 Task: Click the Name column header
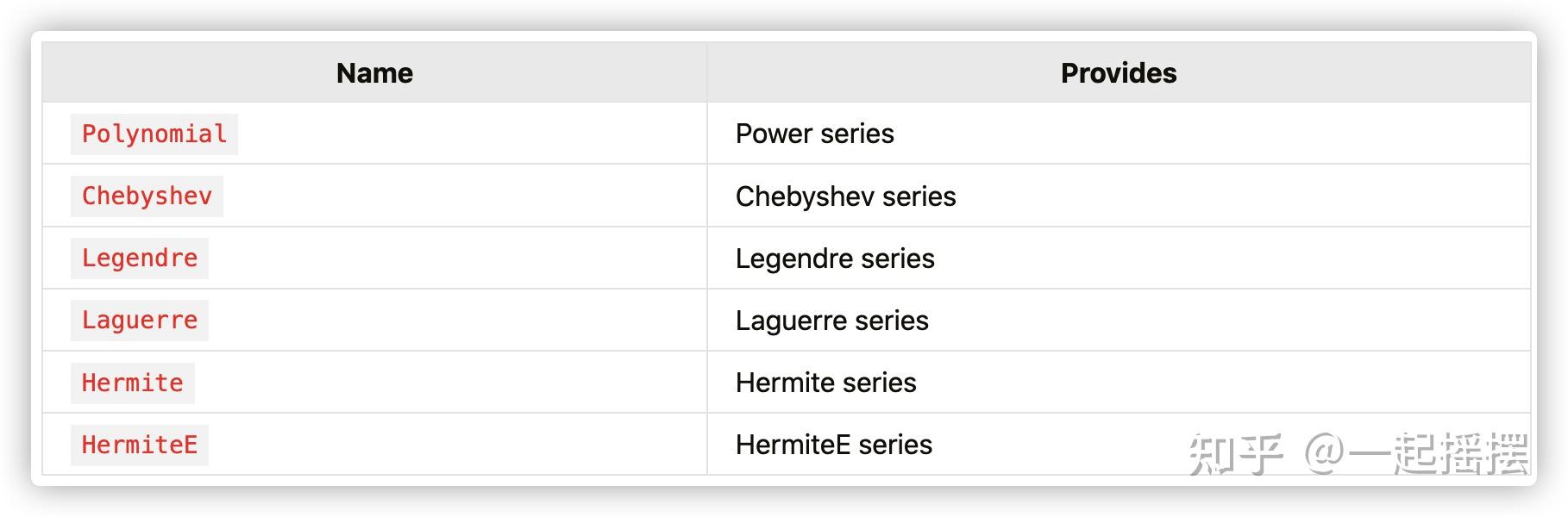click(x=374, y=73)
